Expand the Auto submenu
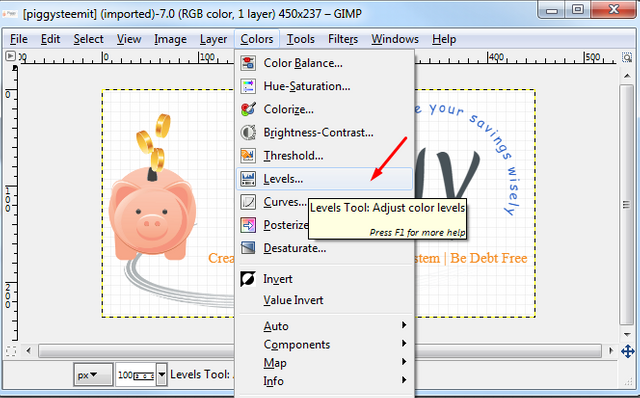The image size is (640, 398). point(325,326)
